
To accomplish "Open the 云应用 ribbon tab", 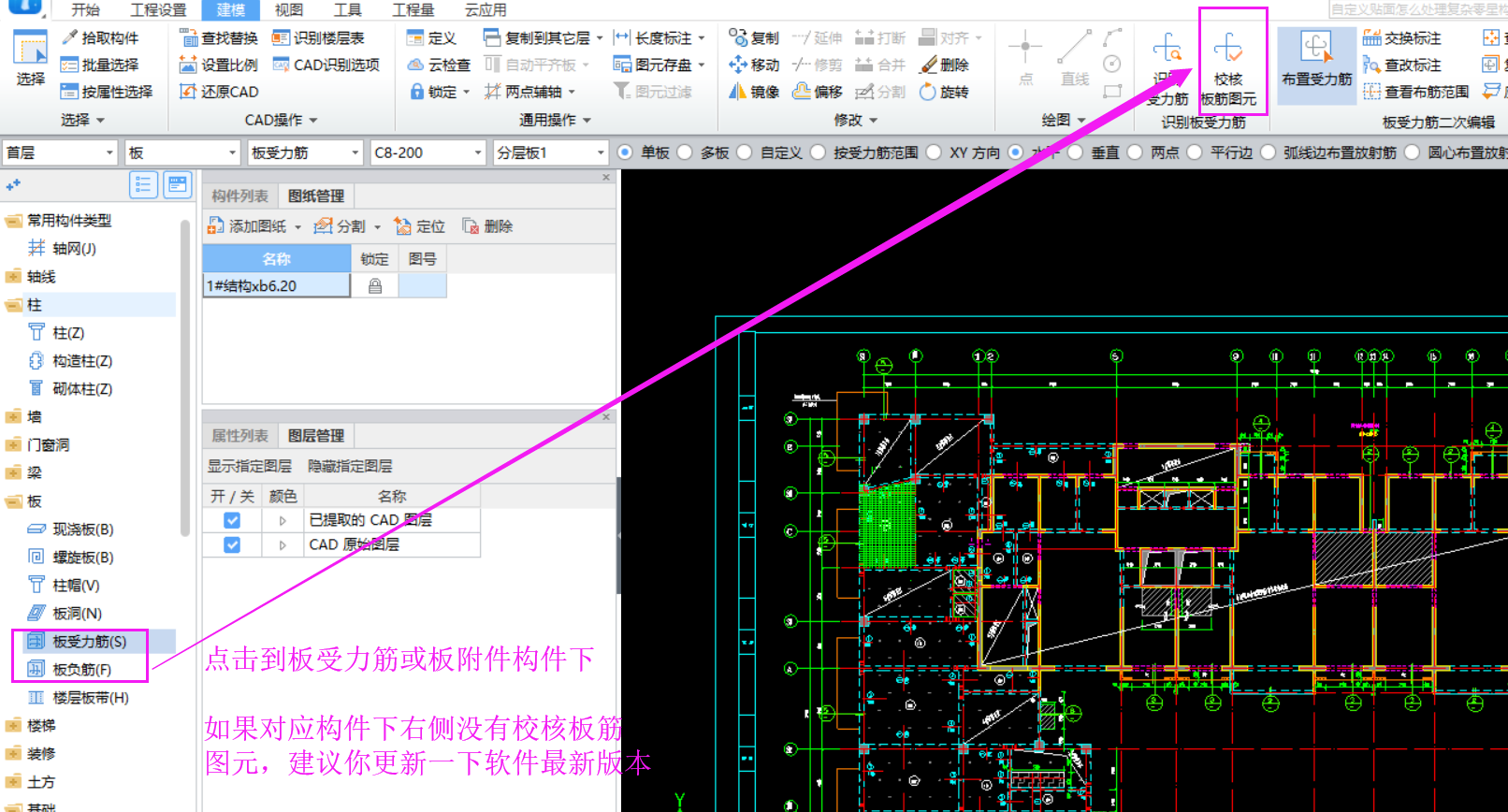I will coord(486,9).
